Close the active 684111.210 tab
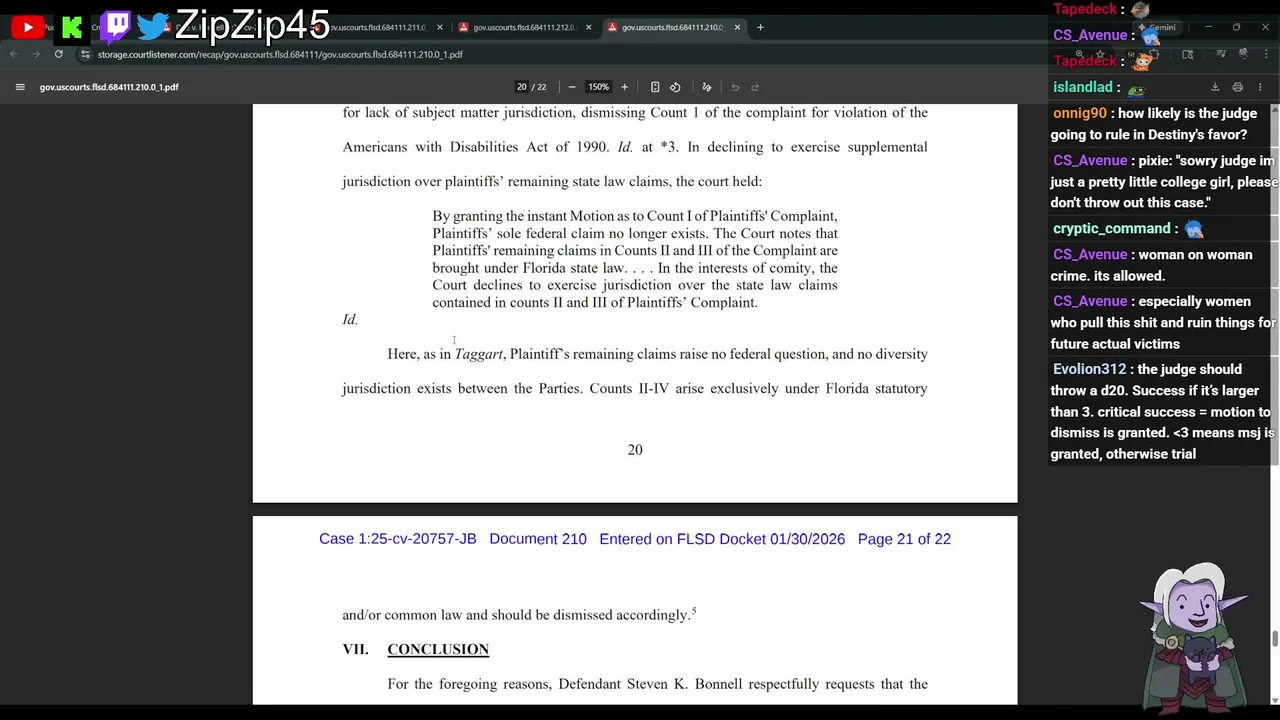1280x720 pixels. pos(737,27)
